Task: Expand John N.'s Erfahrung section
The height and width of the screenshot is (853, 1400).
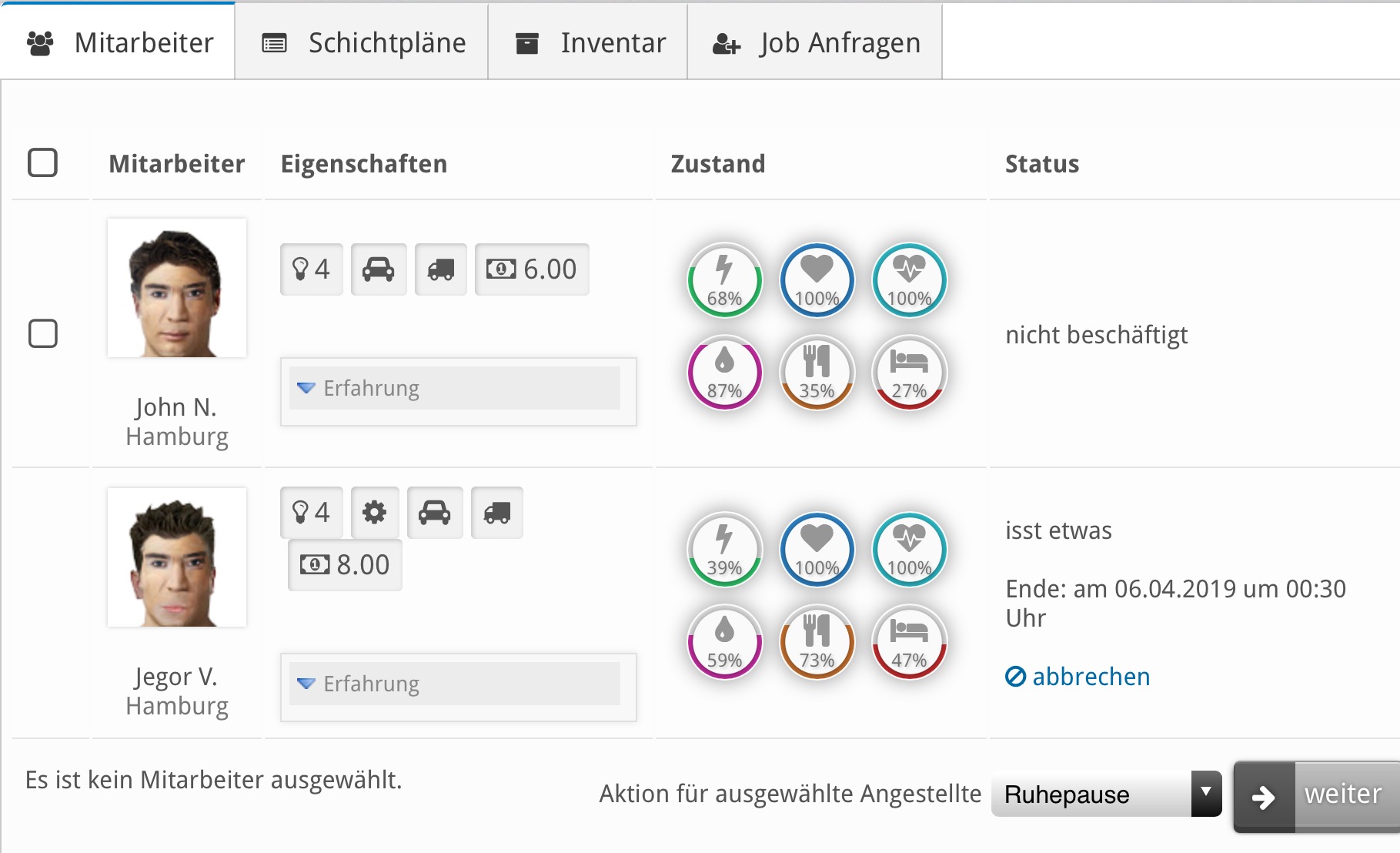Action: point(454,388)
